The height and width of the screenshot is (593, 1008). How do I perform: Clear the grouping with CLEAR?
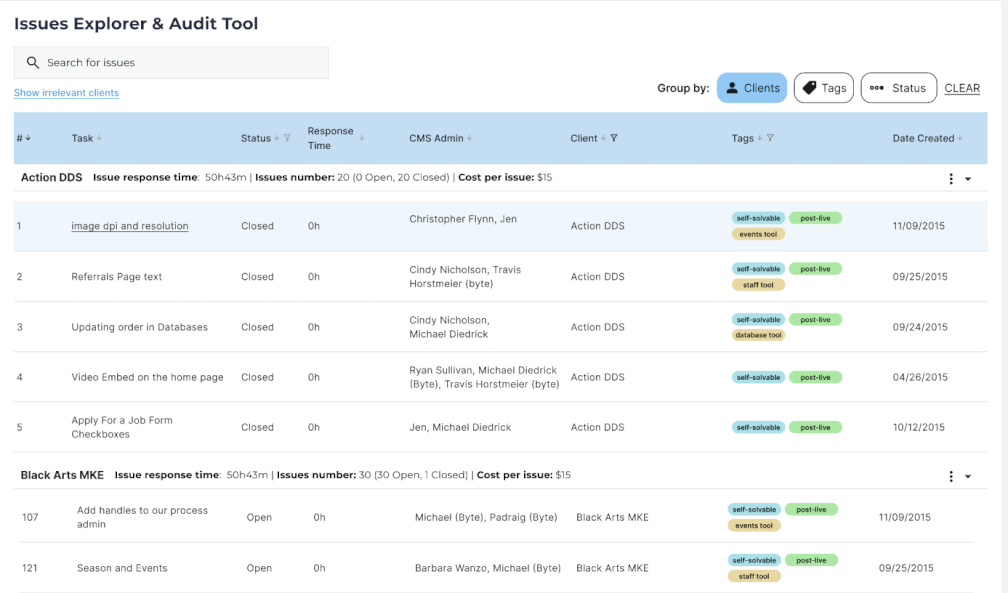click(962, 89)
